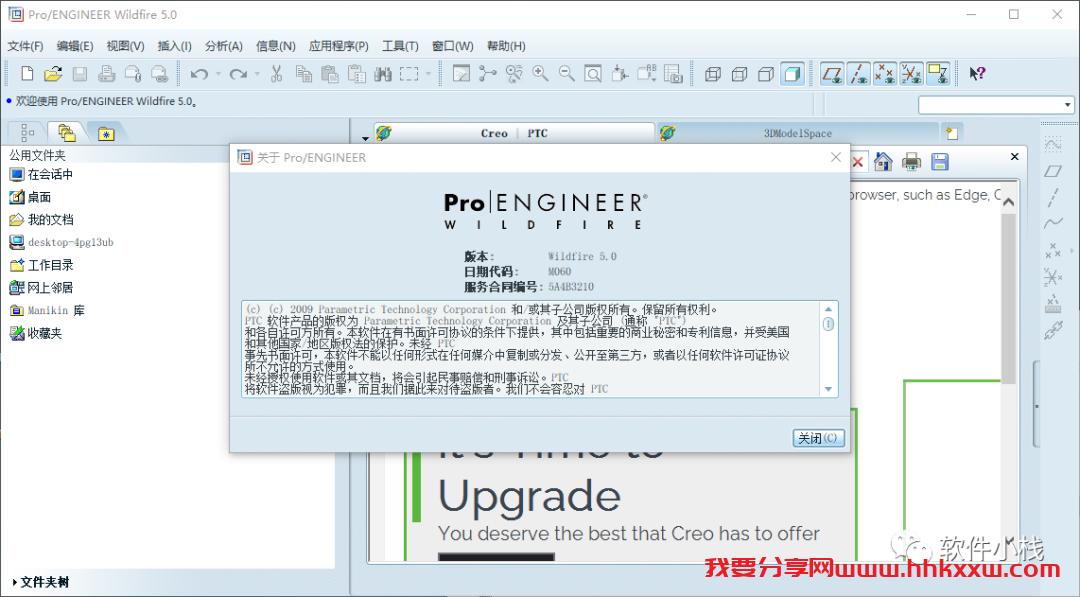Click the Undo arrow icon
The image size is (1080, 597).
tap(199, 74)
